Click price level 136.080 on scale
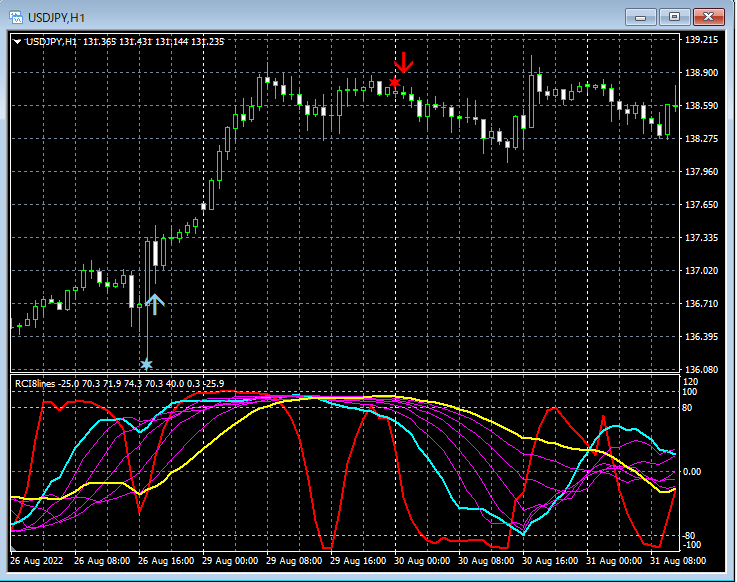 coord(701,370)
